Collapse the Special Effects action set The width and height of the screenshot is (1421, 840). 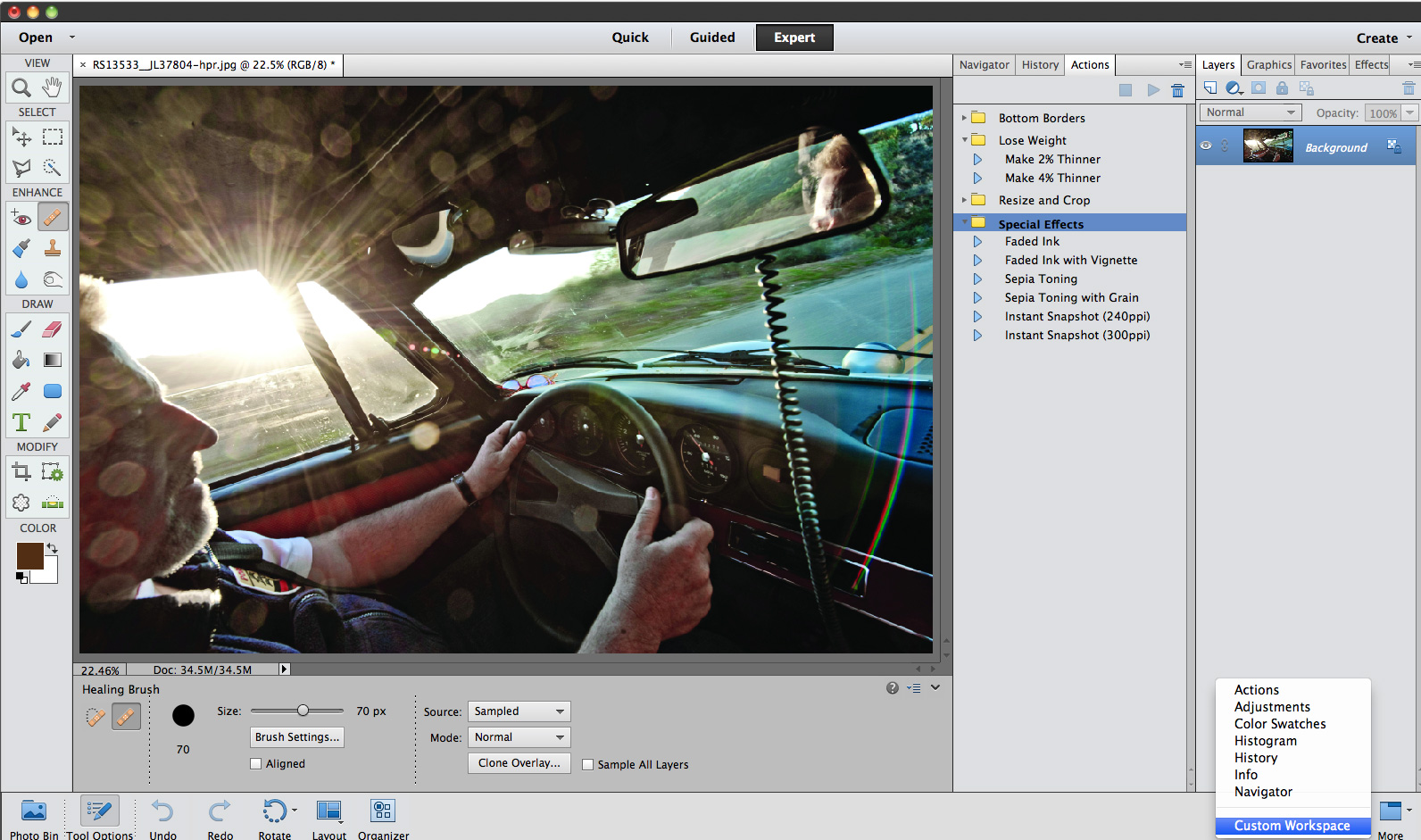click(x=964, y=222)
